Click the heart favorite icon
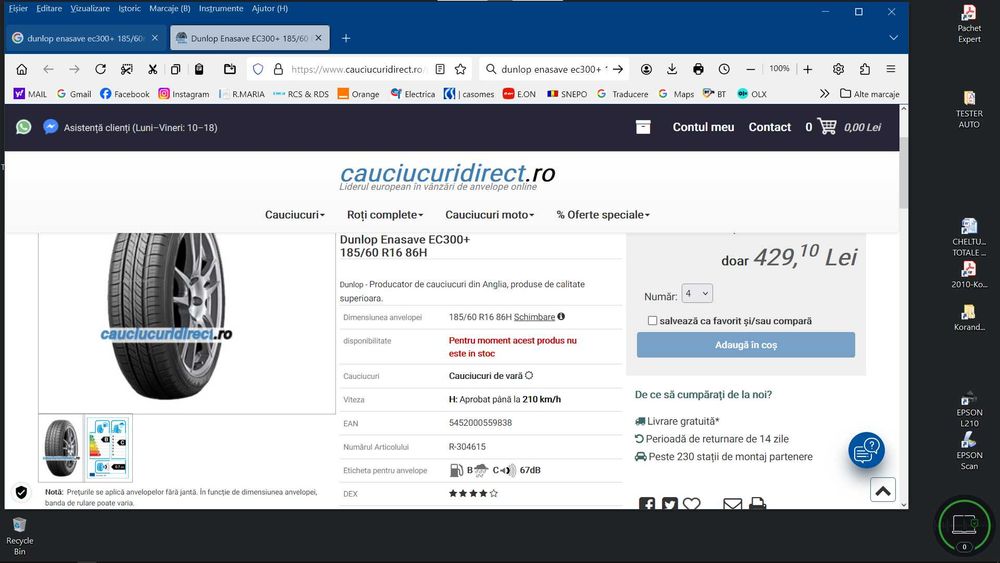Screen dimensions: 1000x563 click(691, 504)
